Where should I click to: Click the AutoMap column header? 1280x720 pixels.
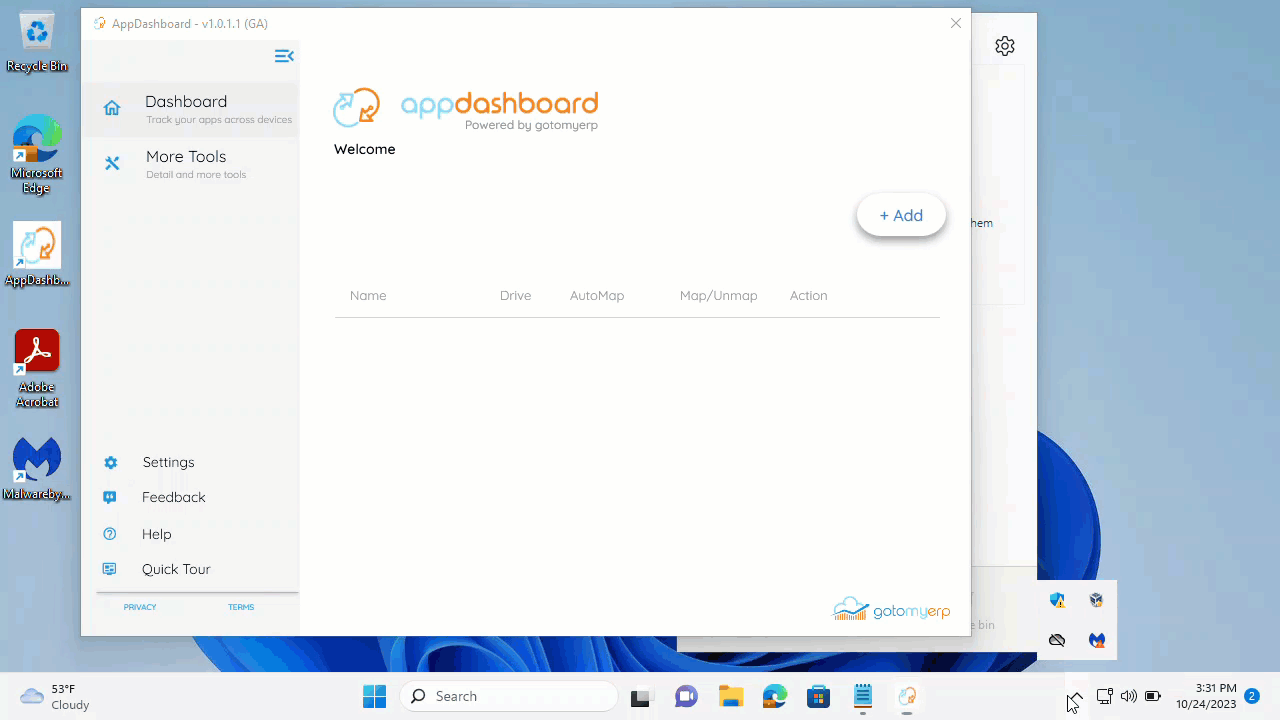coord(597,296)
